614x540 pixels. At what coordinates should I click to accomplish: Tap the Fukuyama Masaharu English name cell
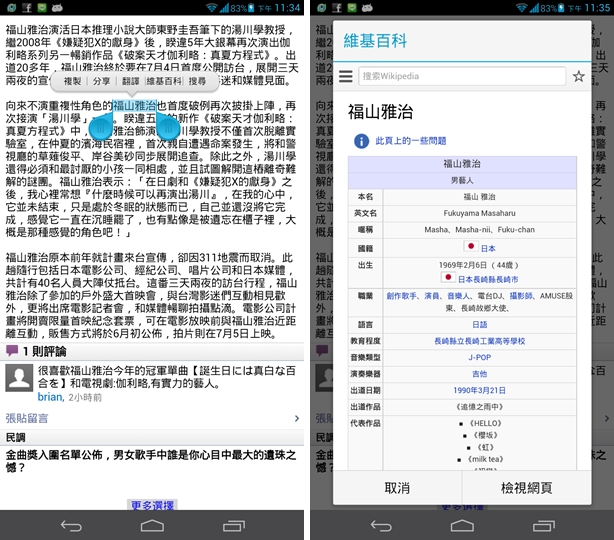tap(480, 213)
